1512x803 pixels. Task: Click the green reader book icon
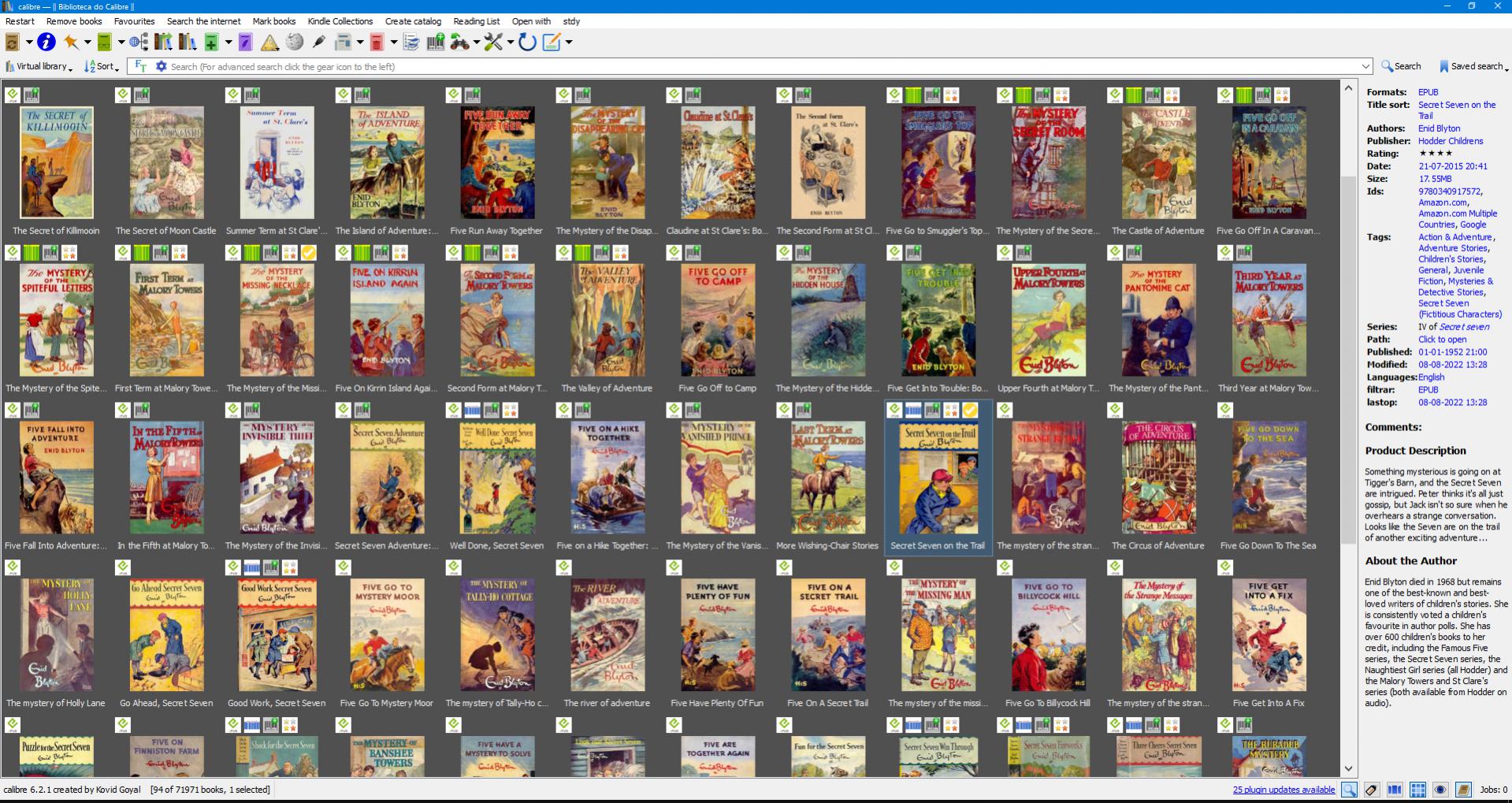coord(105,42)
